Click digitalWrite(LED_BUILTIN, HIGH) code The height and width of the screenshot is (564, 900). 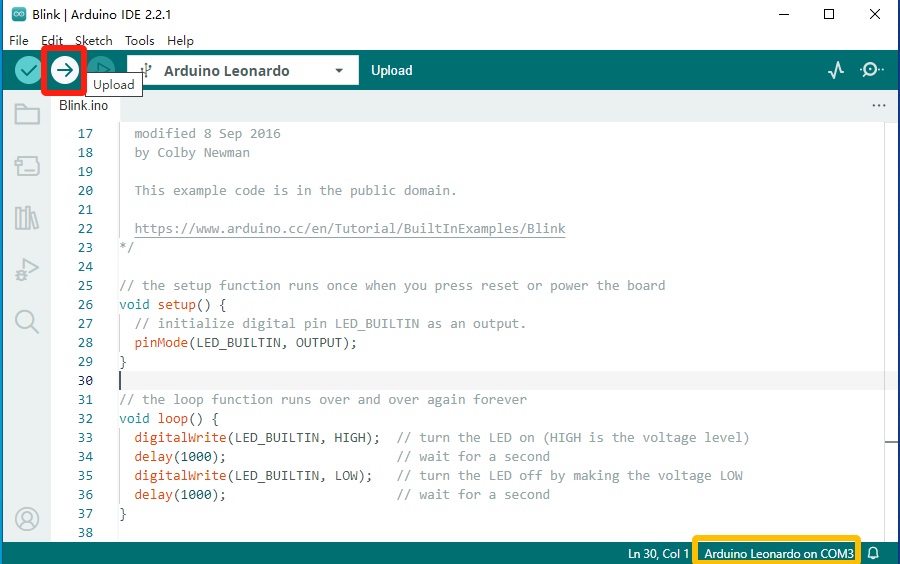257,437
